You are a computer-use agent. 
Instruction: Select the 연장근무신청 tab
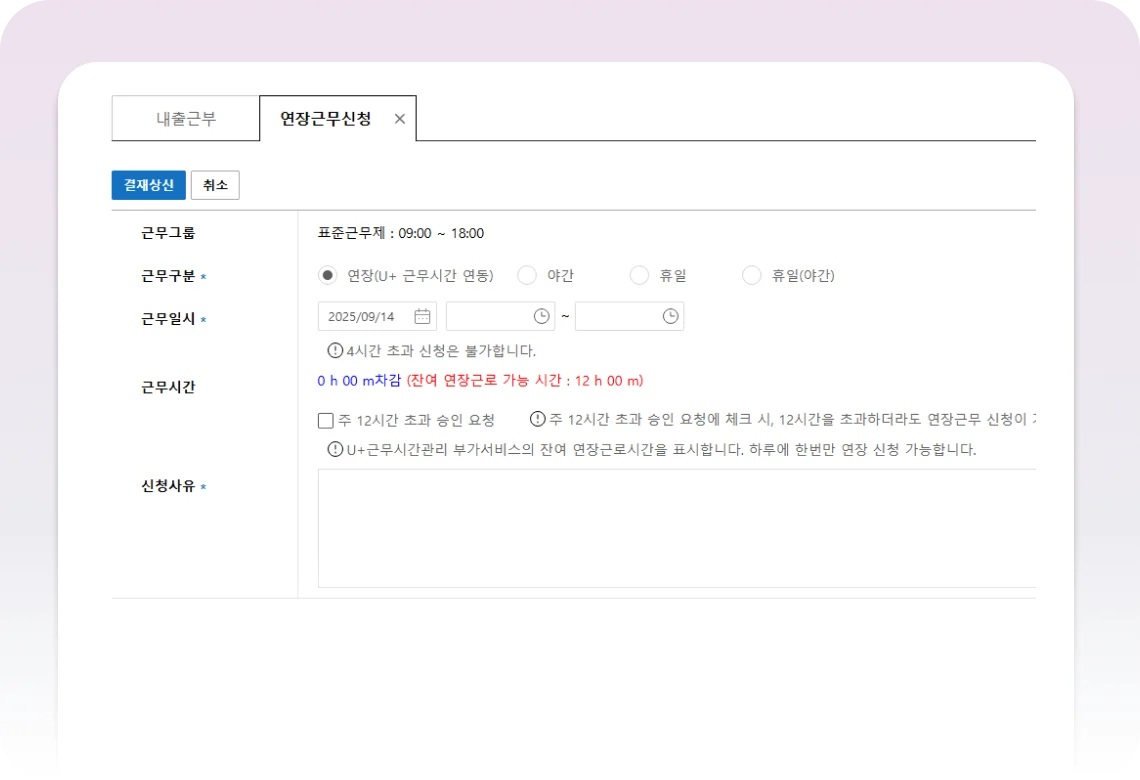[x=326, y=119]
